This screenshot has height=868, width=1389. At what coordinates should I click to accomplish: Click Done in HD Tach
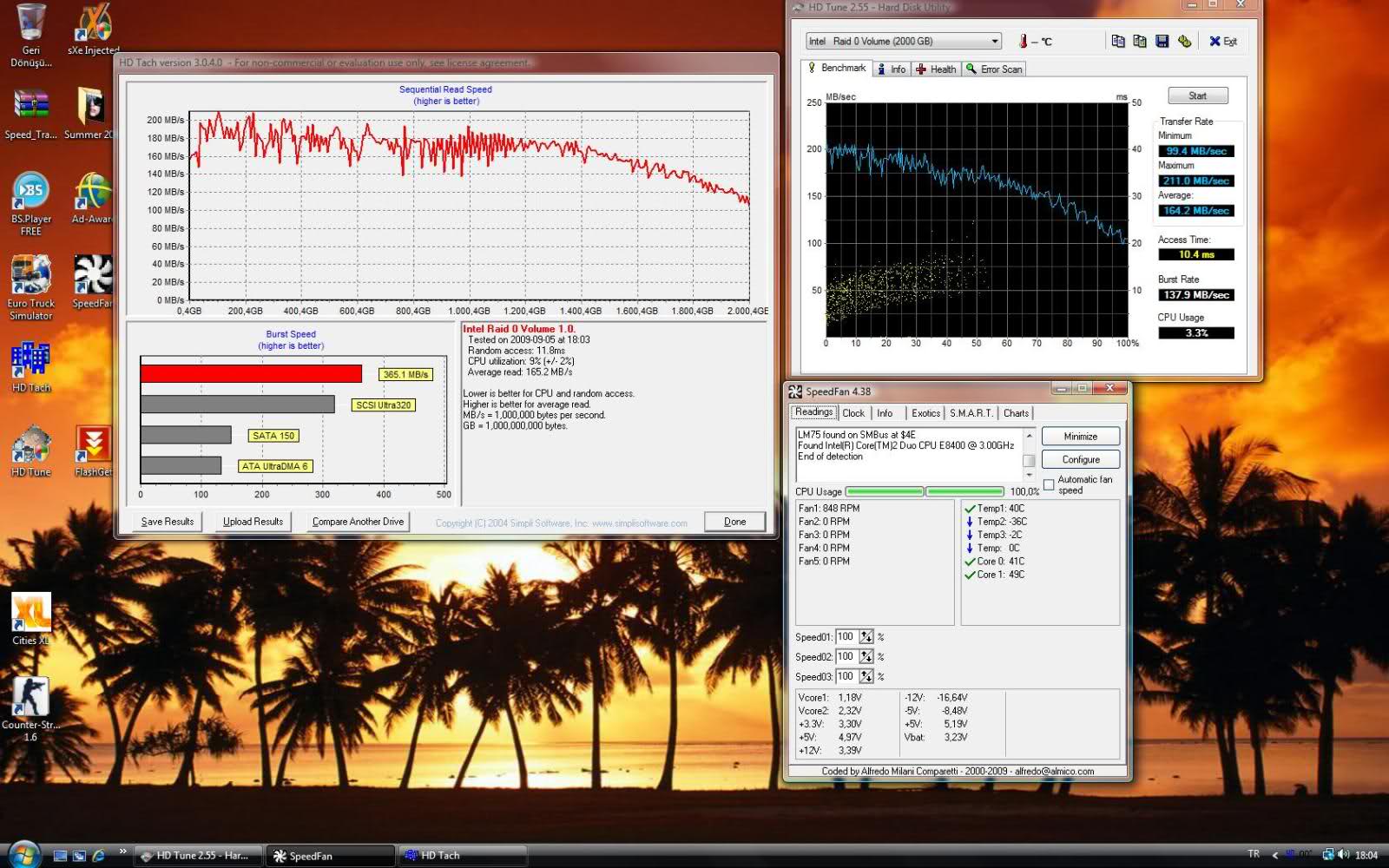point(734,522)
